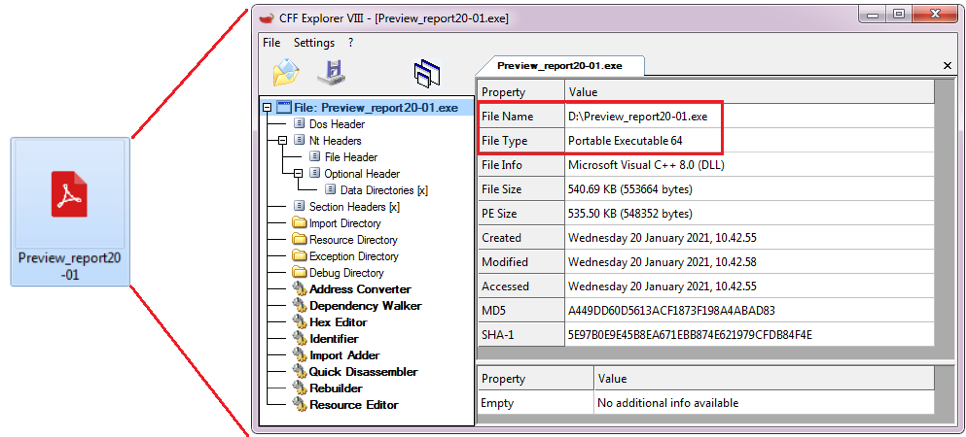966x437 pixels.
Task: Select the Resource Editor tool
Action: 353,405
